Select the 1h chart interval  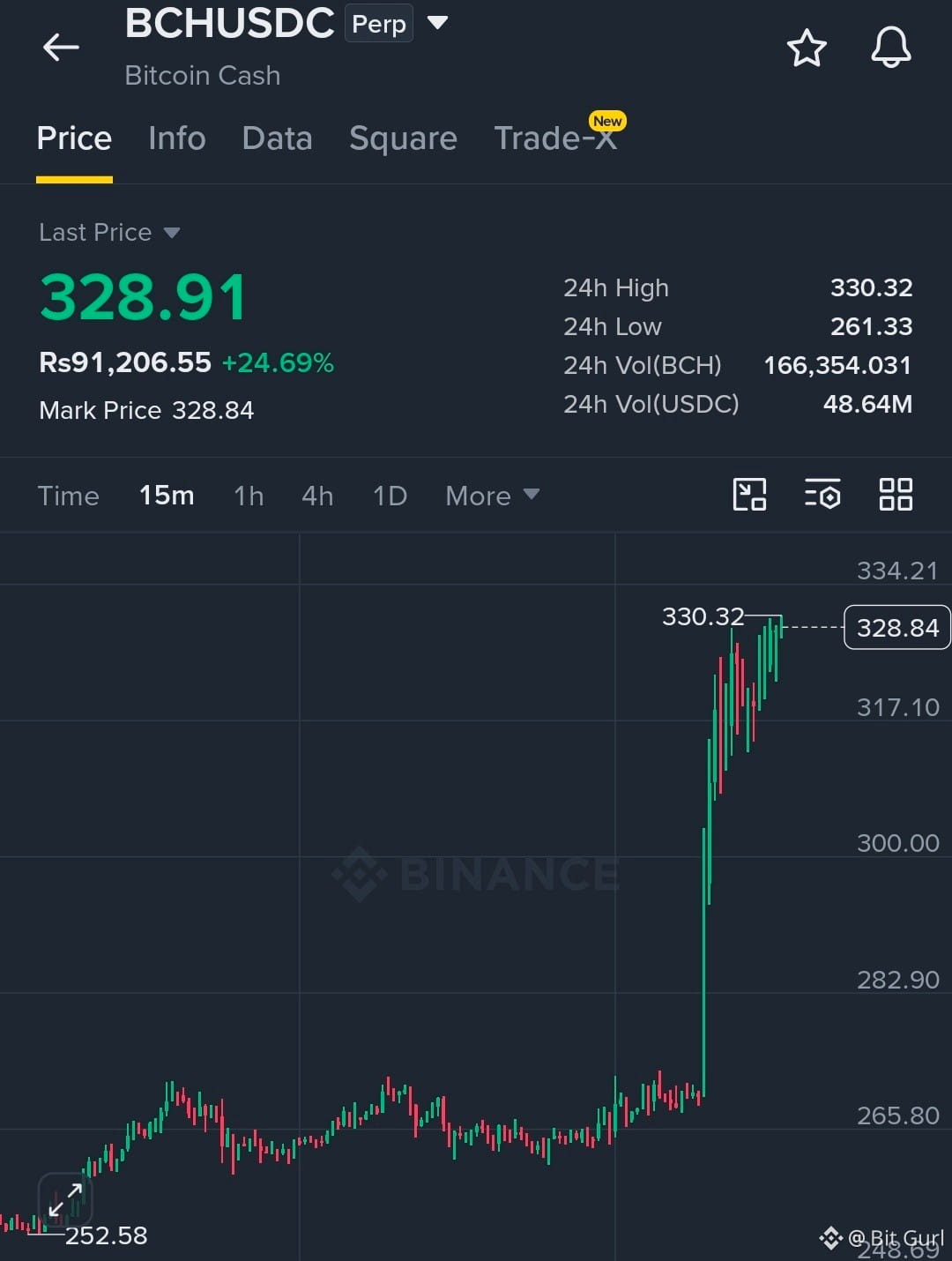tap(249, 496)
